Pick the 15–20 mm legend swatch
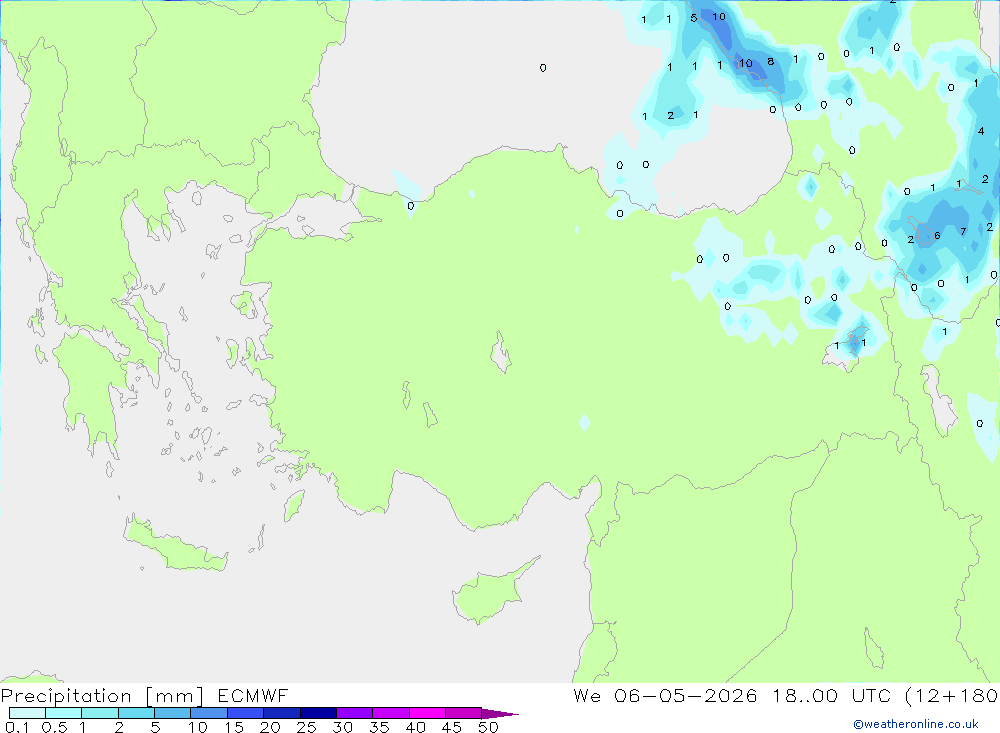1000x733 pixels. (245, 713)
